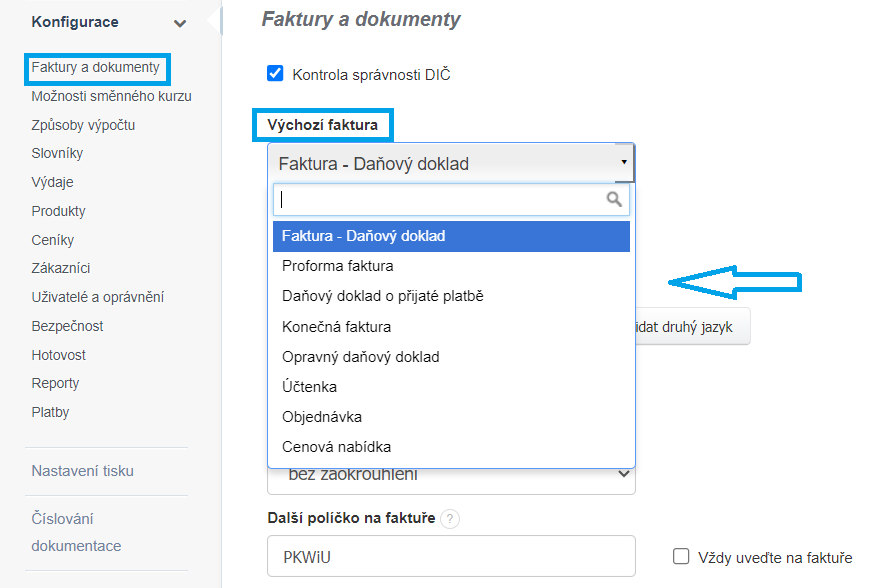This screenshot has height=588, width=870.
Task: Open Možnosti směnného kurzu settings
Action: (x=111, y=96)
